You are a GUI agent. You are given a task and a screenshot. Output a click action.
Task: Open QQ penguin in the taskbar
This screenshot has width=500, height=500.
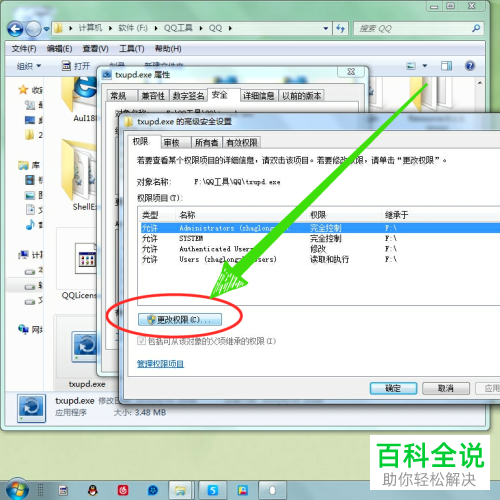[93, 490]
